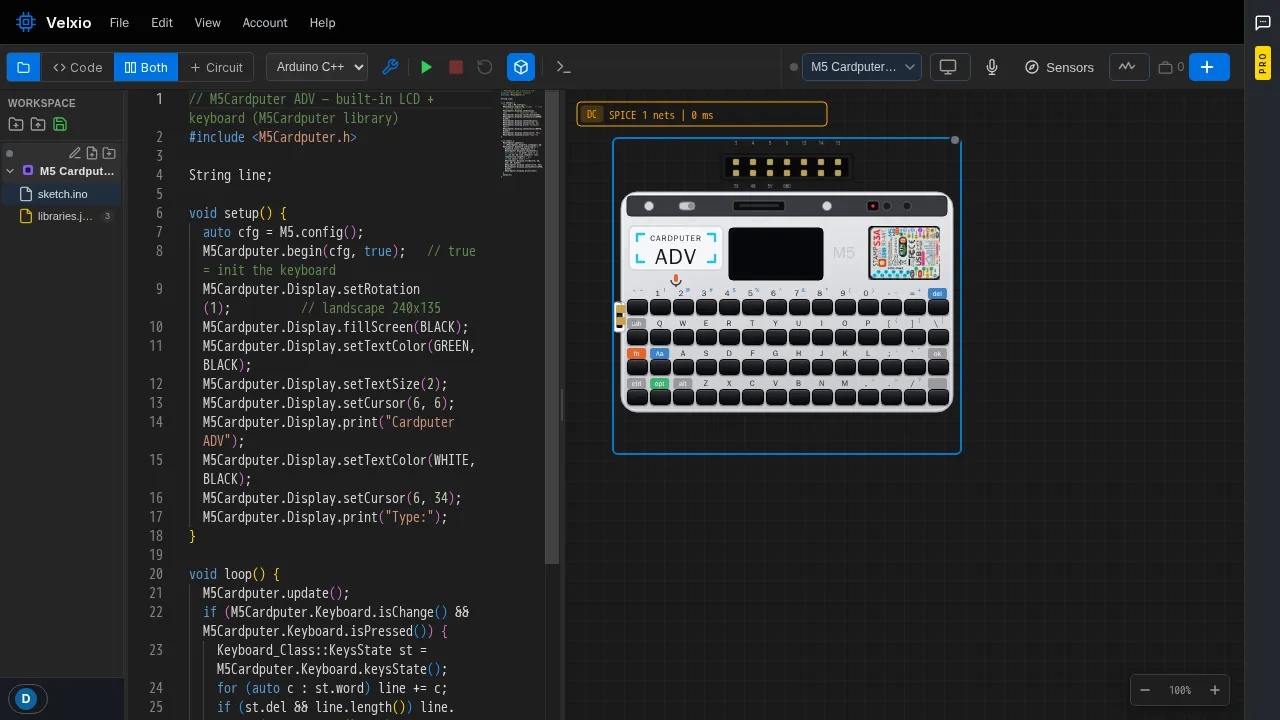
Task: Open the View menu
Action: (207, 22)
